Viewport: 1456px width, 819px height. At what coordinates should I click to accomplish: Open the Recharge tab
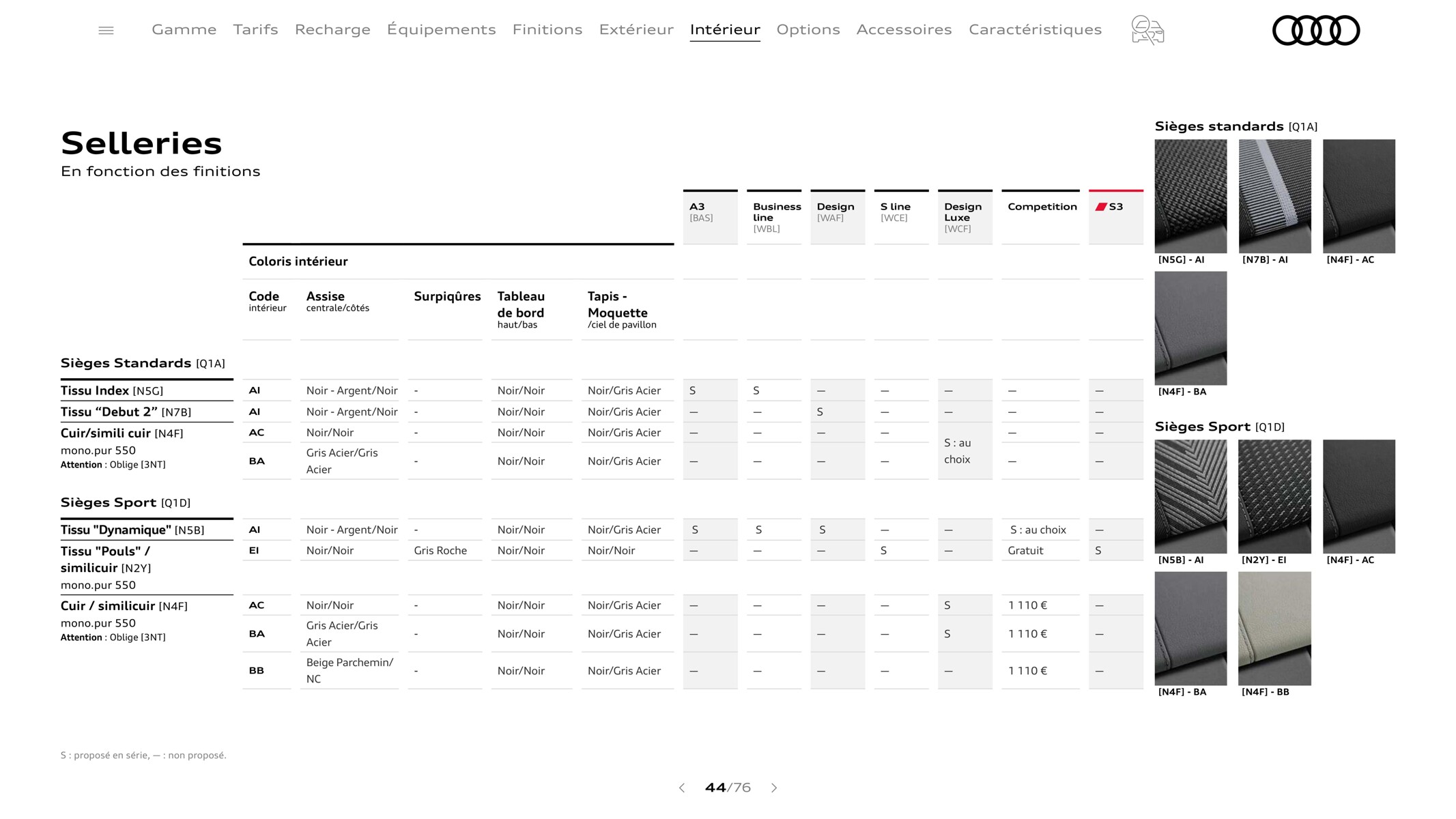[332, 29]
